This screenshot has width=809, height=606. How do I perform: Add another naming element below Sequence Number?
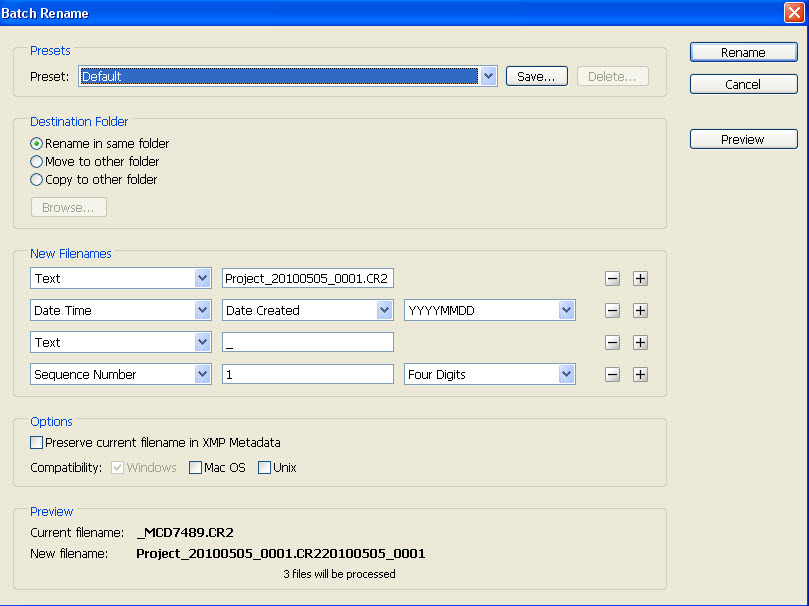coord(640,374)
